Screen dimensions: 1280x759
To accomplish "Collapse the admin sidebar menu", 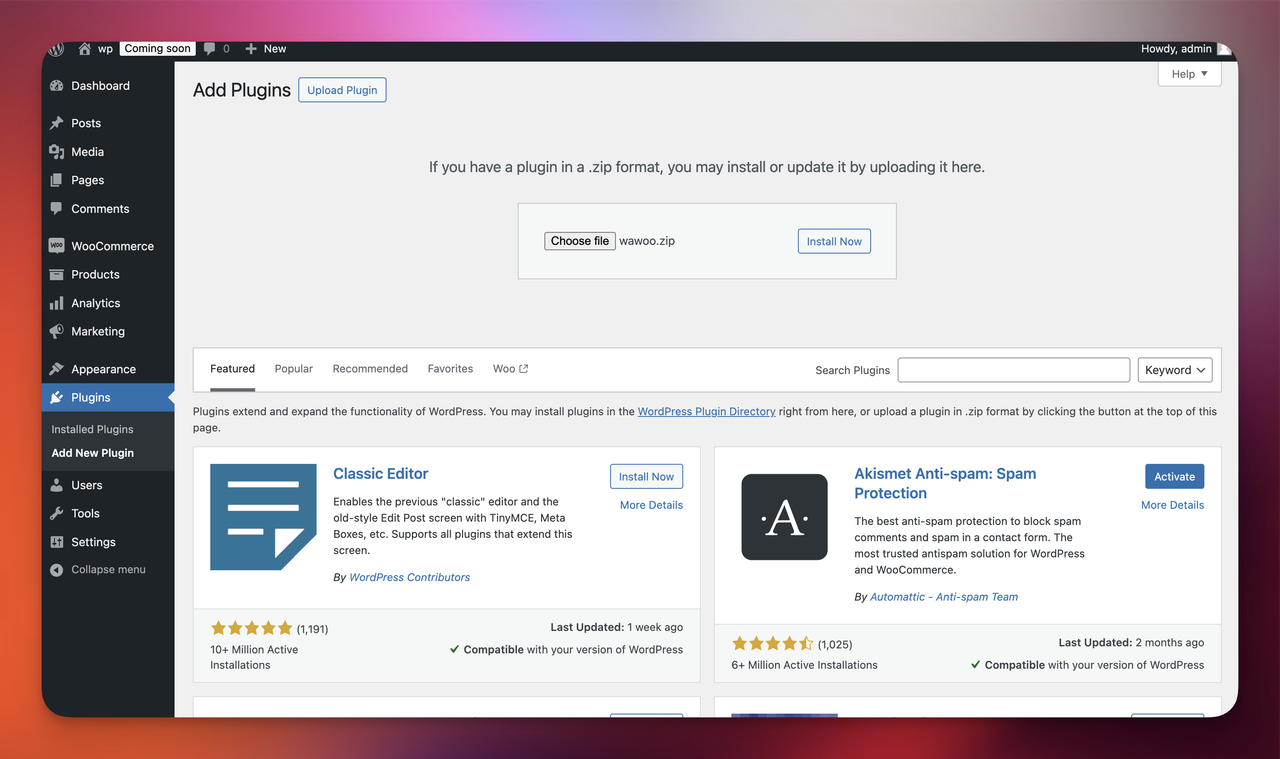I will pos(98,570).
